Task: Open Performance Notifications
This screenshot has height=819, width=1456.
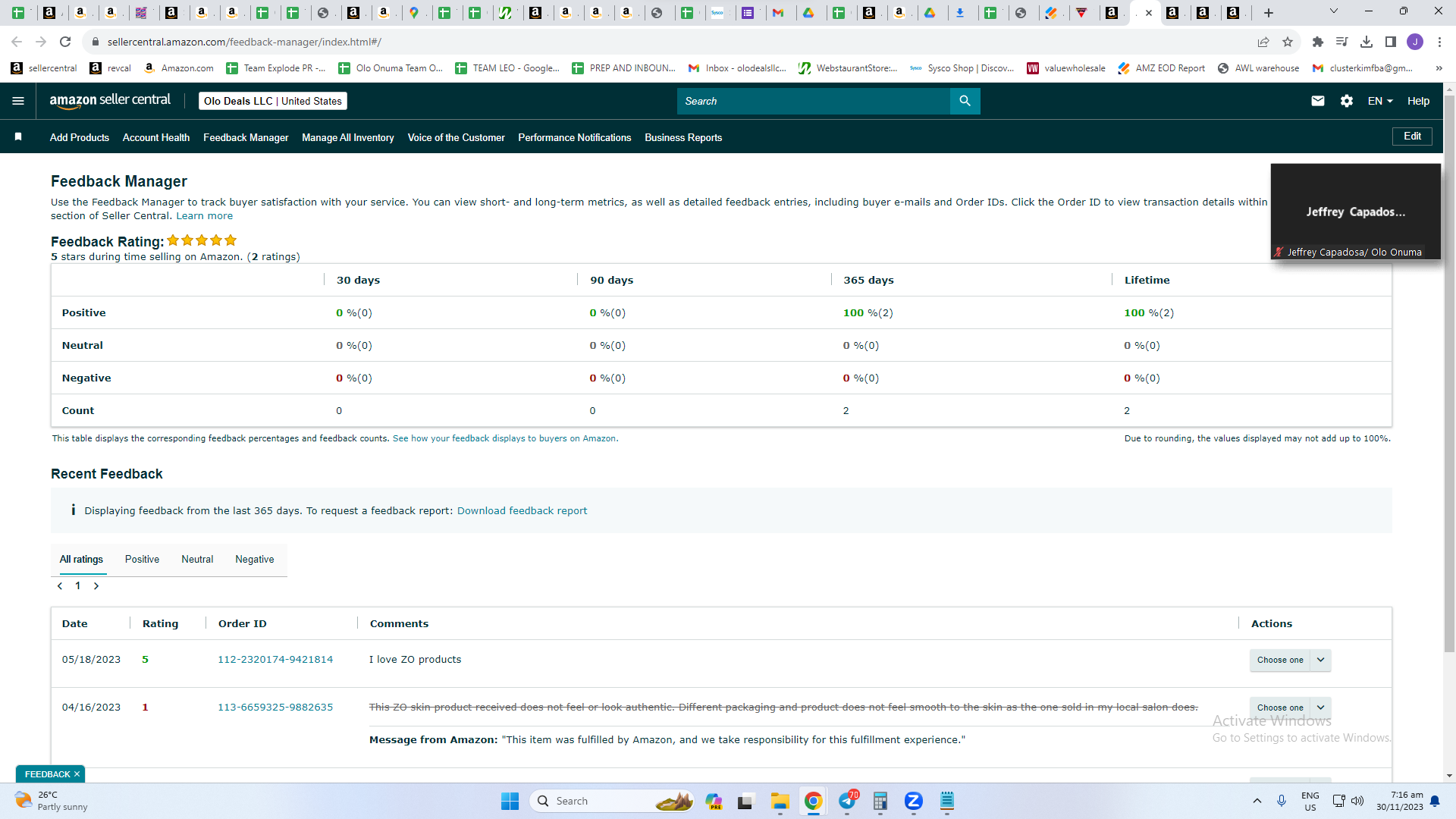Action: pyautogui.click(x=575, y=137)
